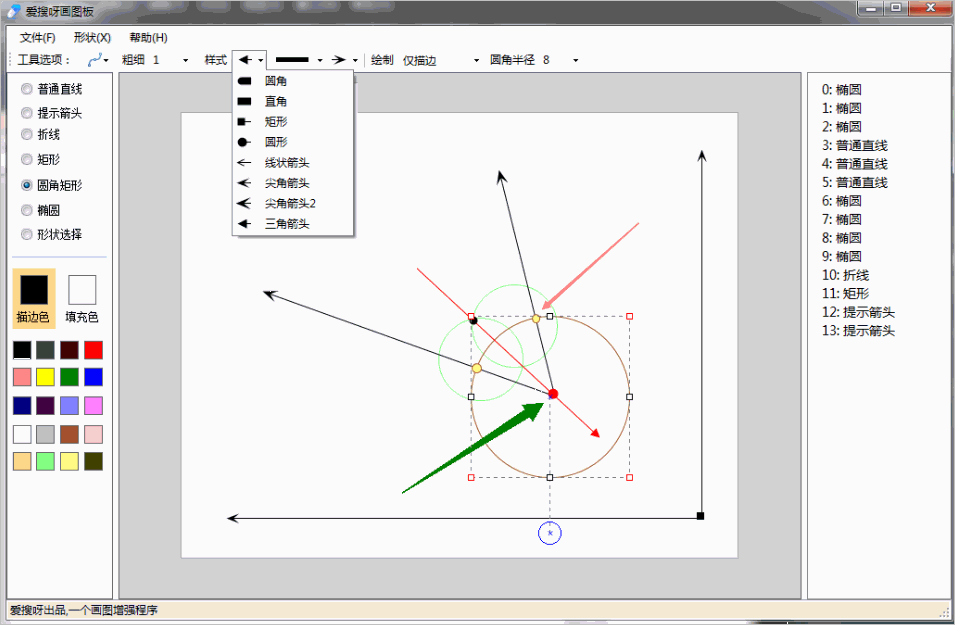This screenshot has height=625, width=955.
Task: Click the black square endpoint on canvas
Action: coord(700,516)
